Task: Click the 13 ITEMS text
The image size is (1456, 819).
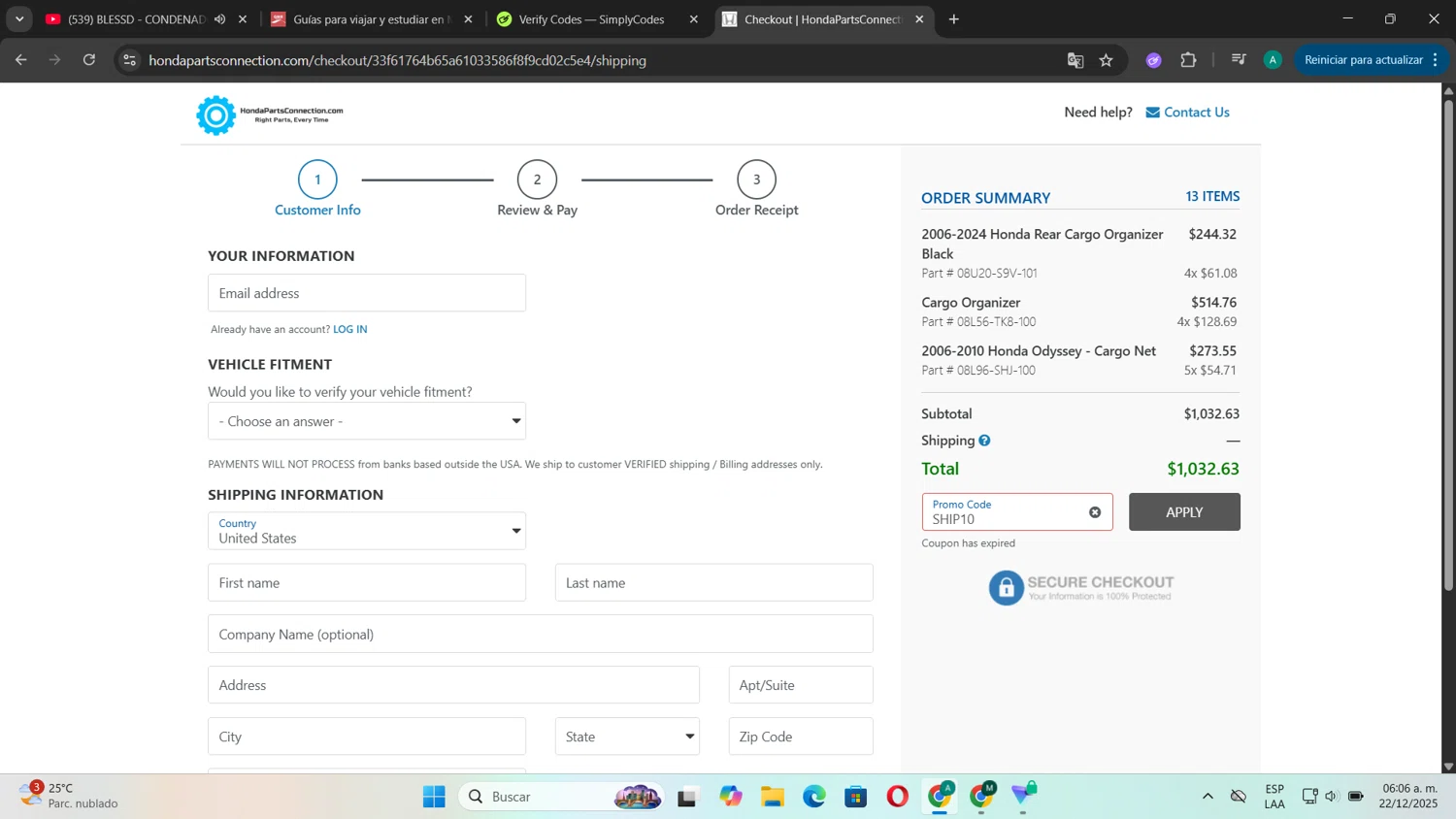Action: coord(1212,196)
